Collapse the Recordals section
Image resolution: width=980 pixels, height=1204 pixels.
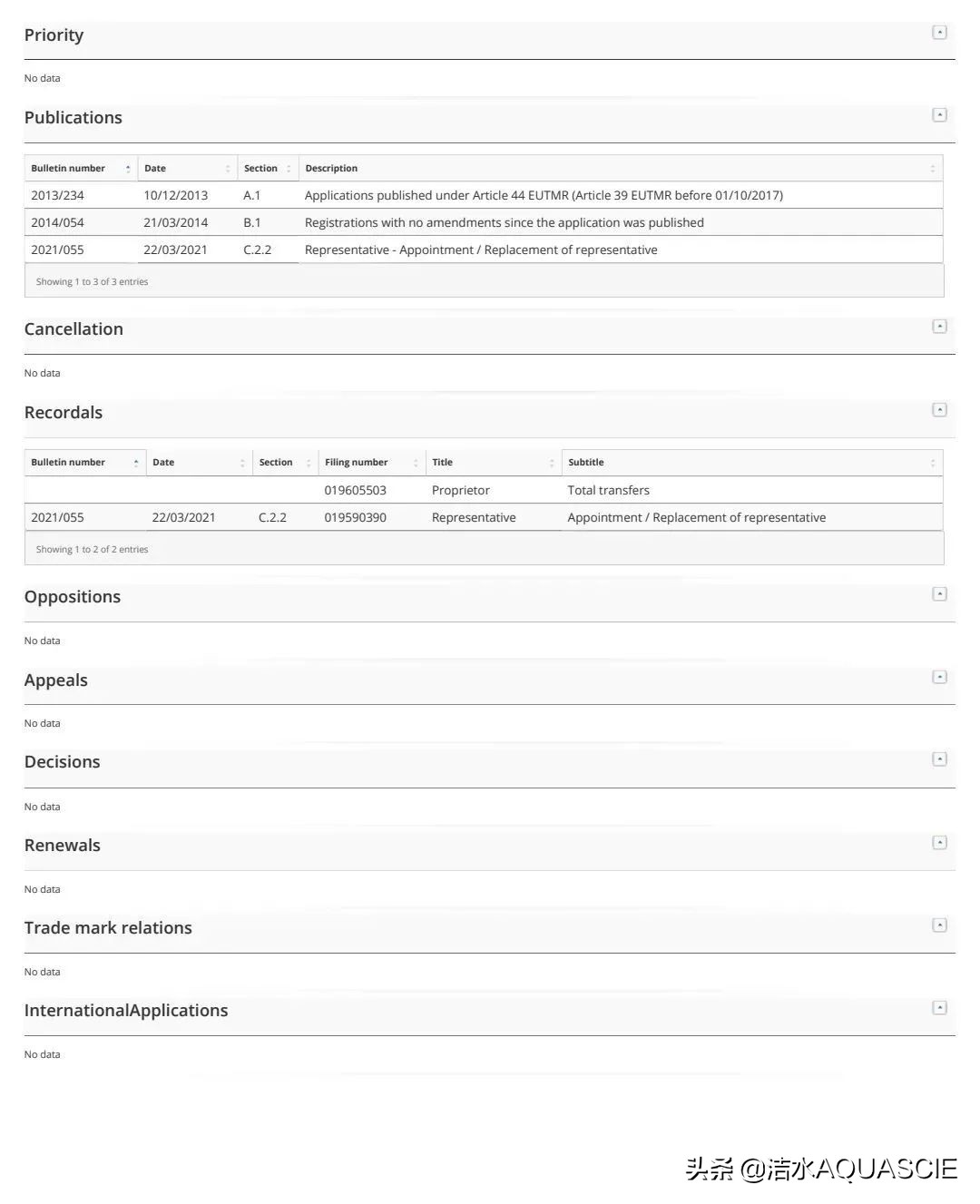point(939,410)
